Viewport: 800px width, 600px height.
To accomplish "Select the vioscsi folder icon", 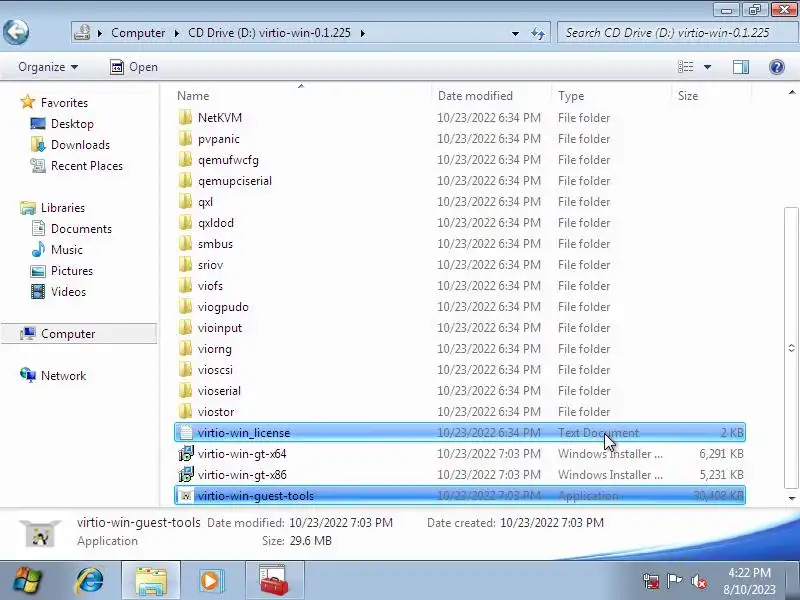I will (185, 369).
